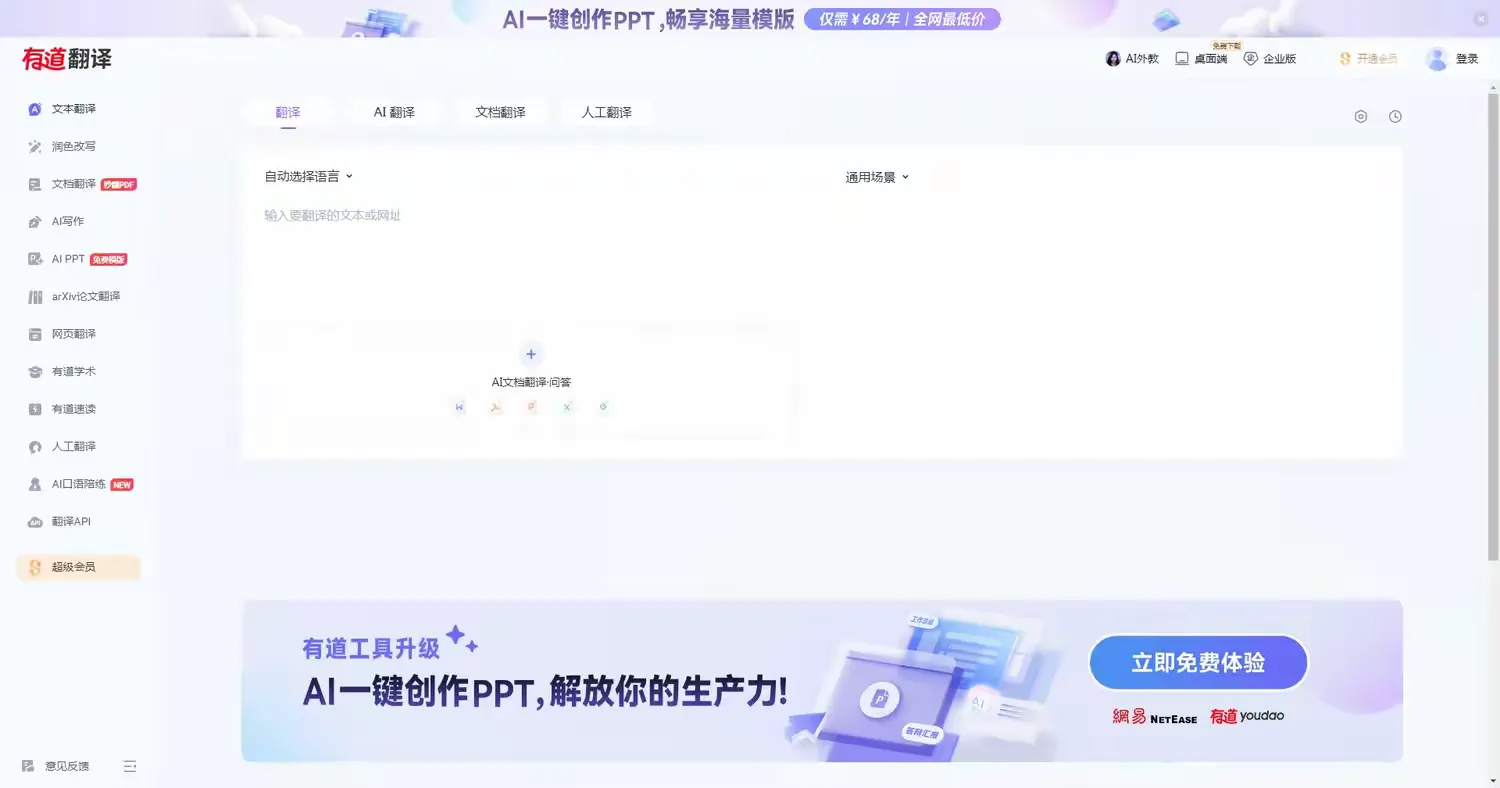The width and height of the screenshot is (1500, 788).
Task: Open 桌面端 download link
Action: tap(1201, 59)
